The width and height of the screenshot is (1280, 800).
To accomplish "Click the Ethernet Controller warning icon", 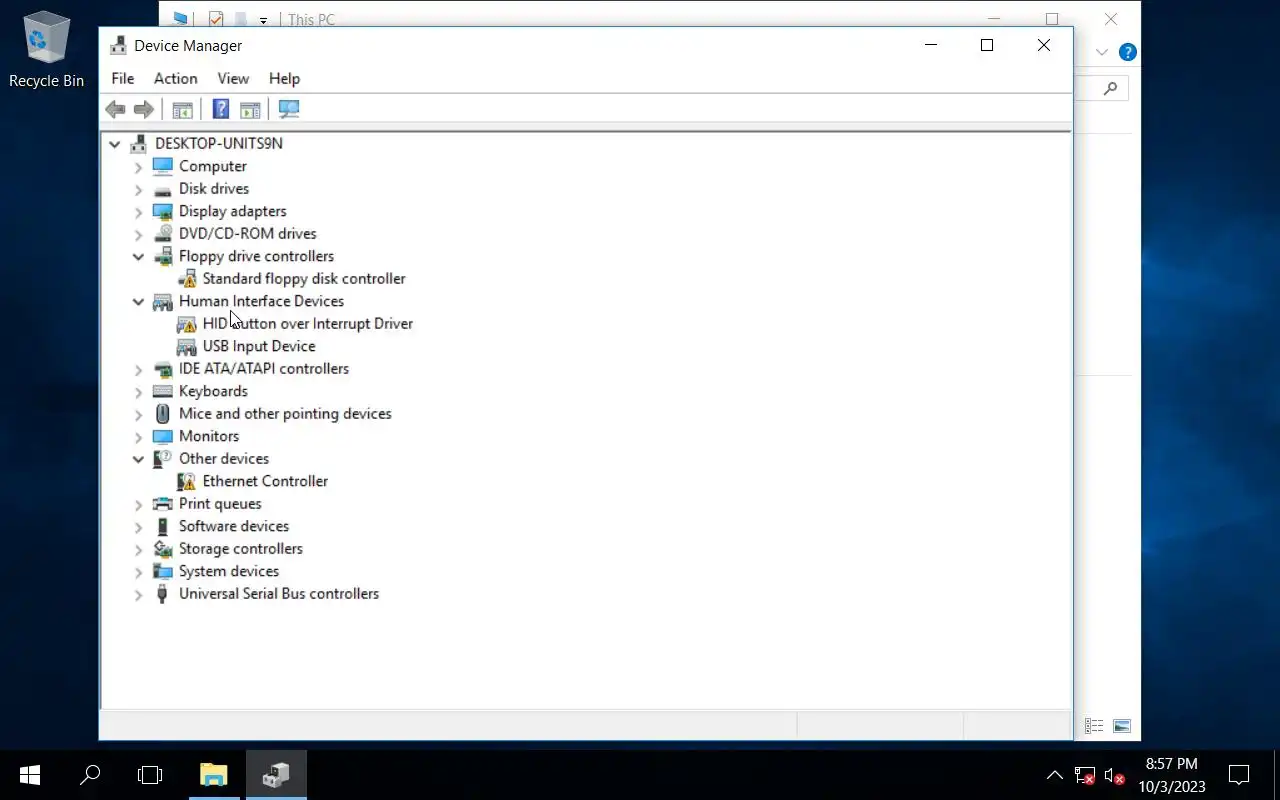I will (x=186, y=481).
